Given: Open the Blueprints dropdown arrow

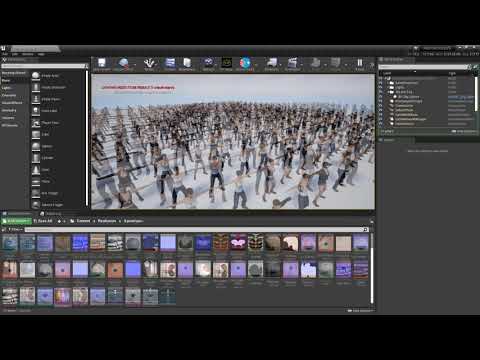Looking at the screenshot, I should coord(281,64).
